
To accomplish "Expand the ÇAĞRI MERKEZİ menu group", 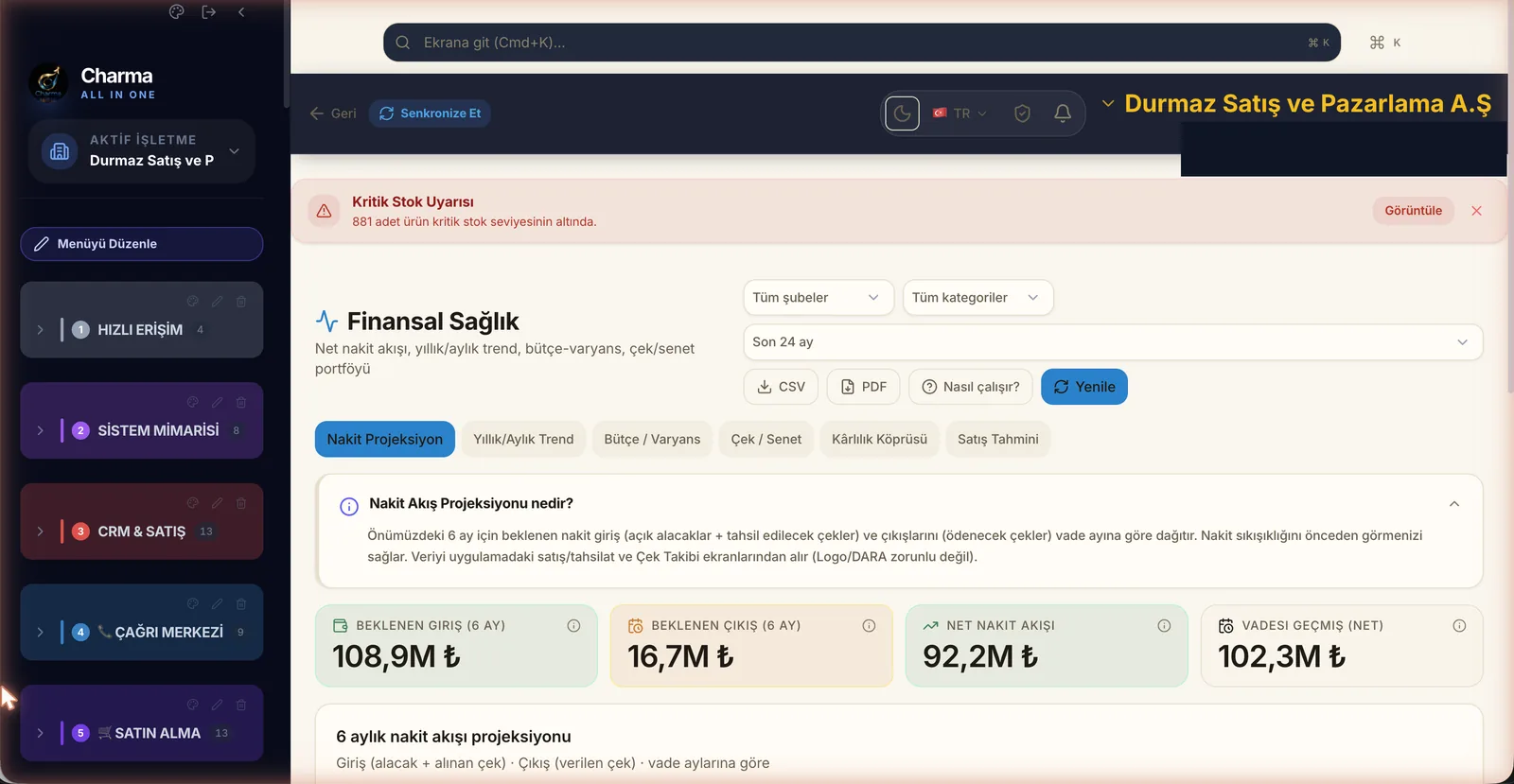I will point(40,632).
